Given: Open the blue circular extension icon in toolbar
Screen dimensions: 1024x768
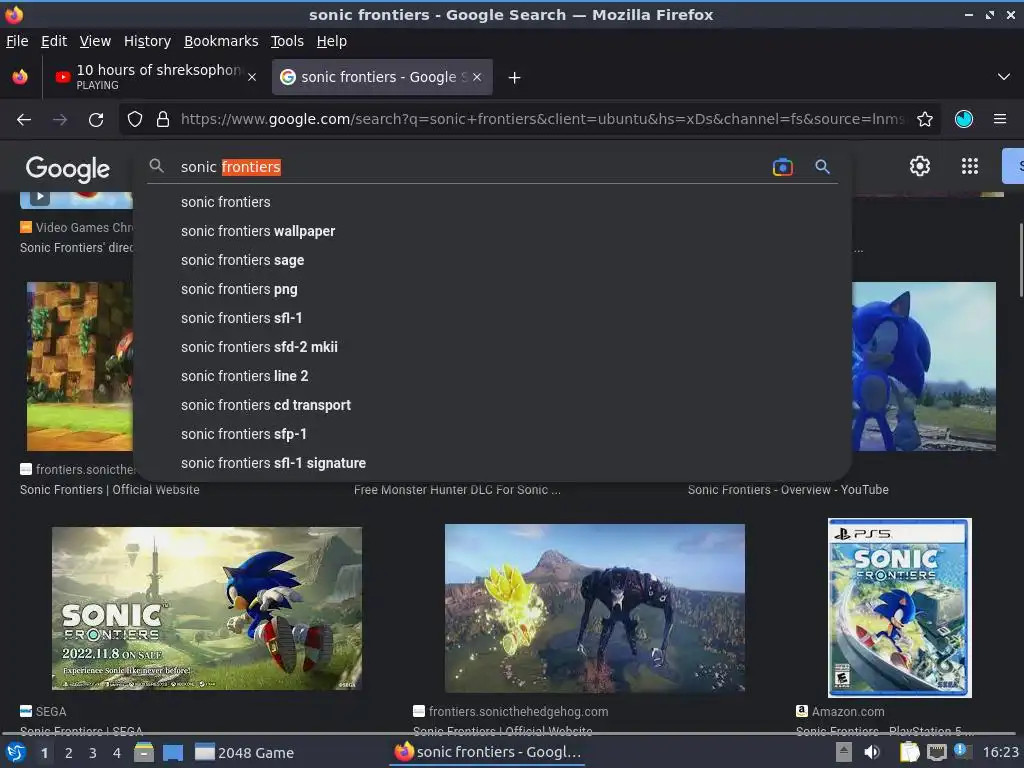Looking at the screenshot, I should 964,119.
